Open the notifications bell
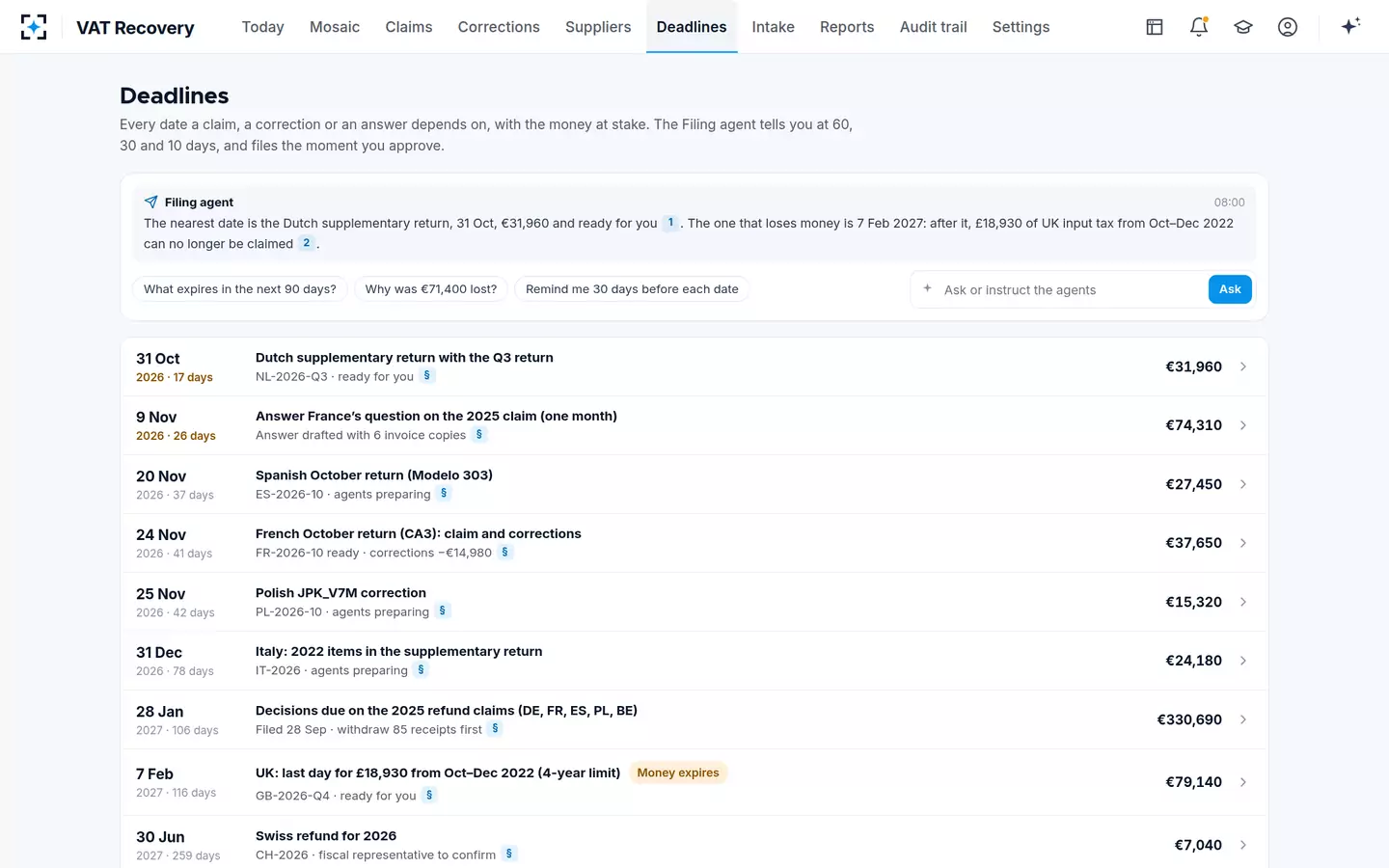 coord(1199,27)
